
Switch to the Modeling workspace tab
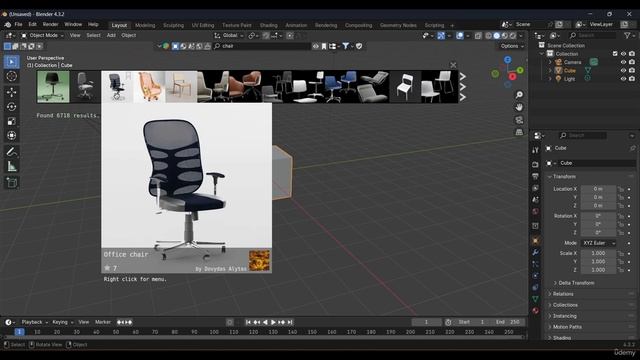[x=145, y=25]
